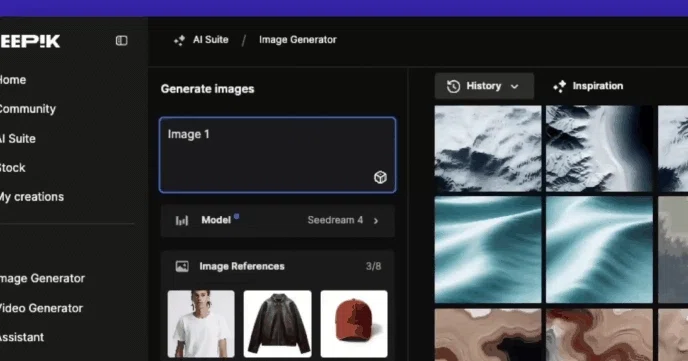The height and width of the screenshot is (361, 688).
Task: Click the Generate images heading
Action: click(x=208, y=89)
